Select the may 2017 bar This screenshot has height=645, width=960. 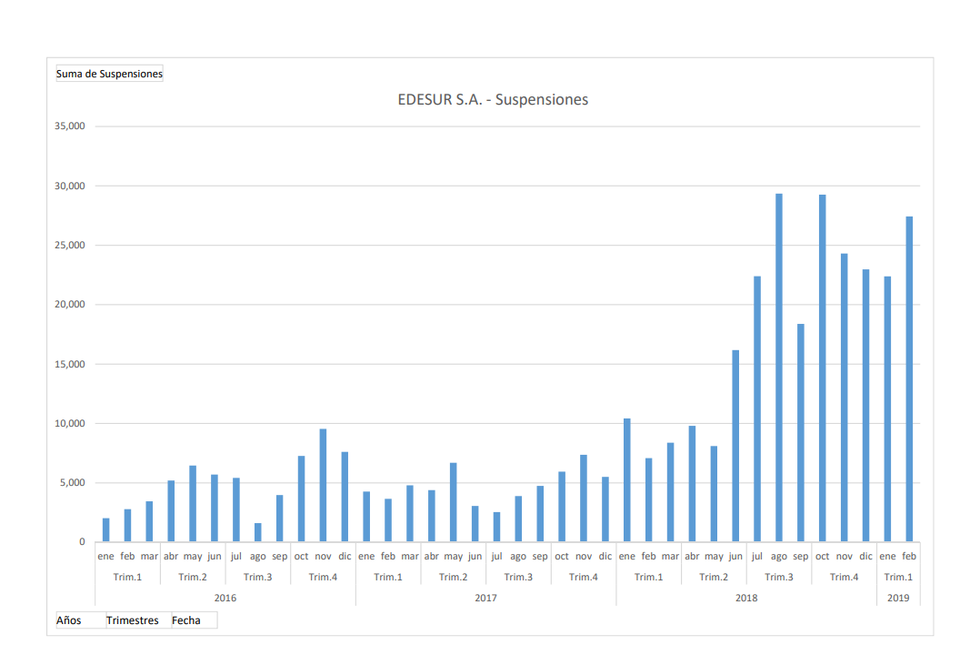453,502
